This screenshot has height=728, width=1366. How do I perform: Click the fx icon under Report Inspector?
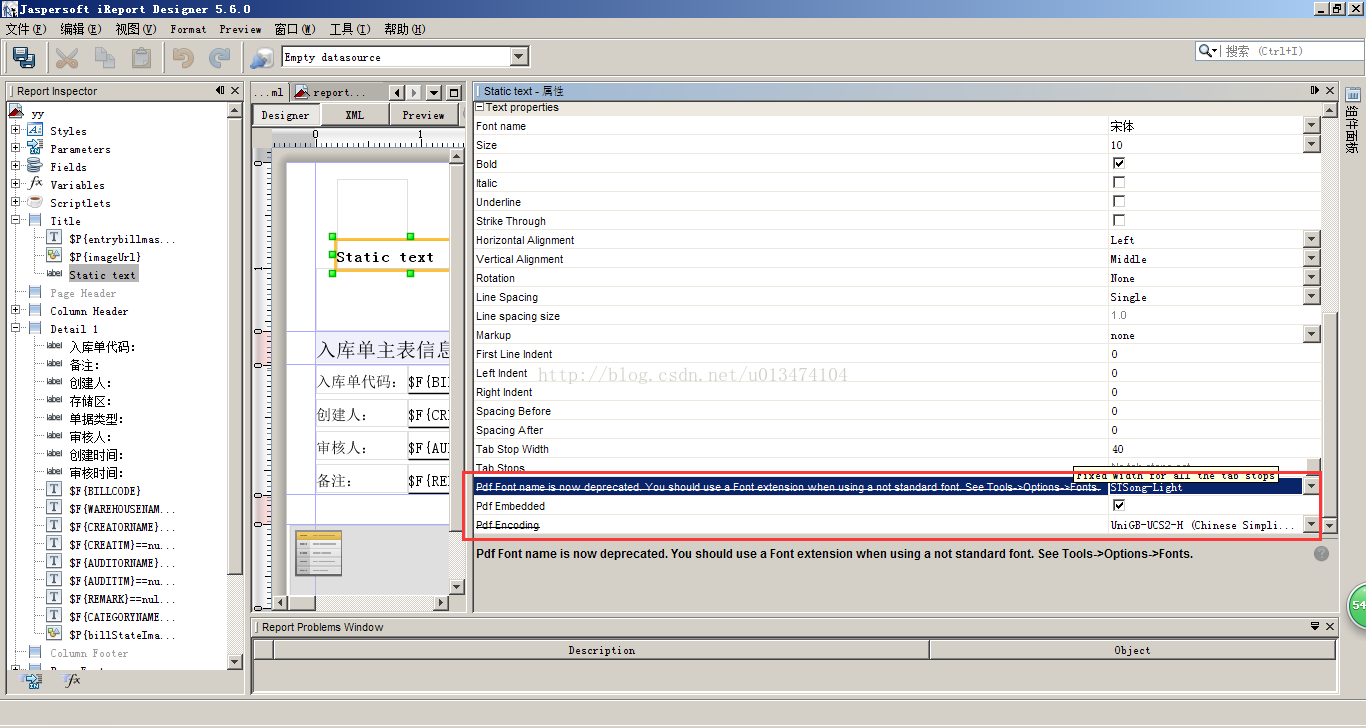[72, 680]
